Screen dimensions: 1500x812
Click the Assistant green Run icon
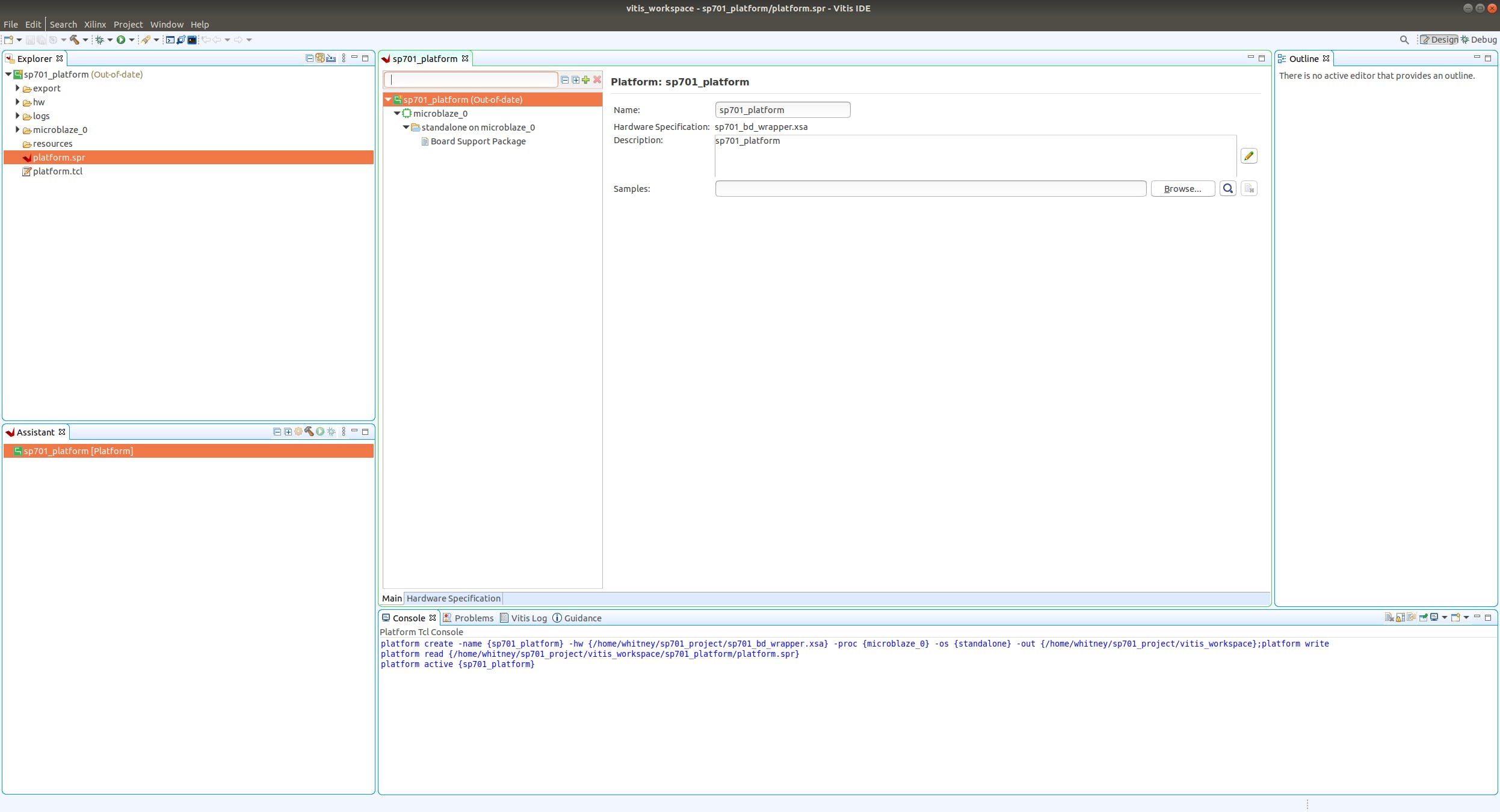tap(320, 432)
